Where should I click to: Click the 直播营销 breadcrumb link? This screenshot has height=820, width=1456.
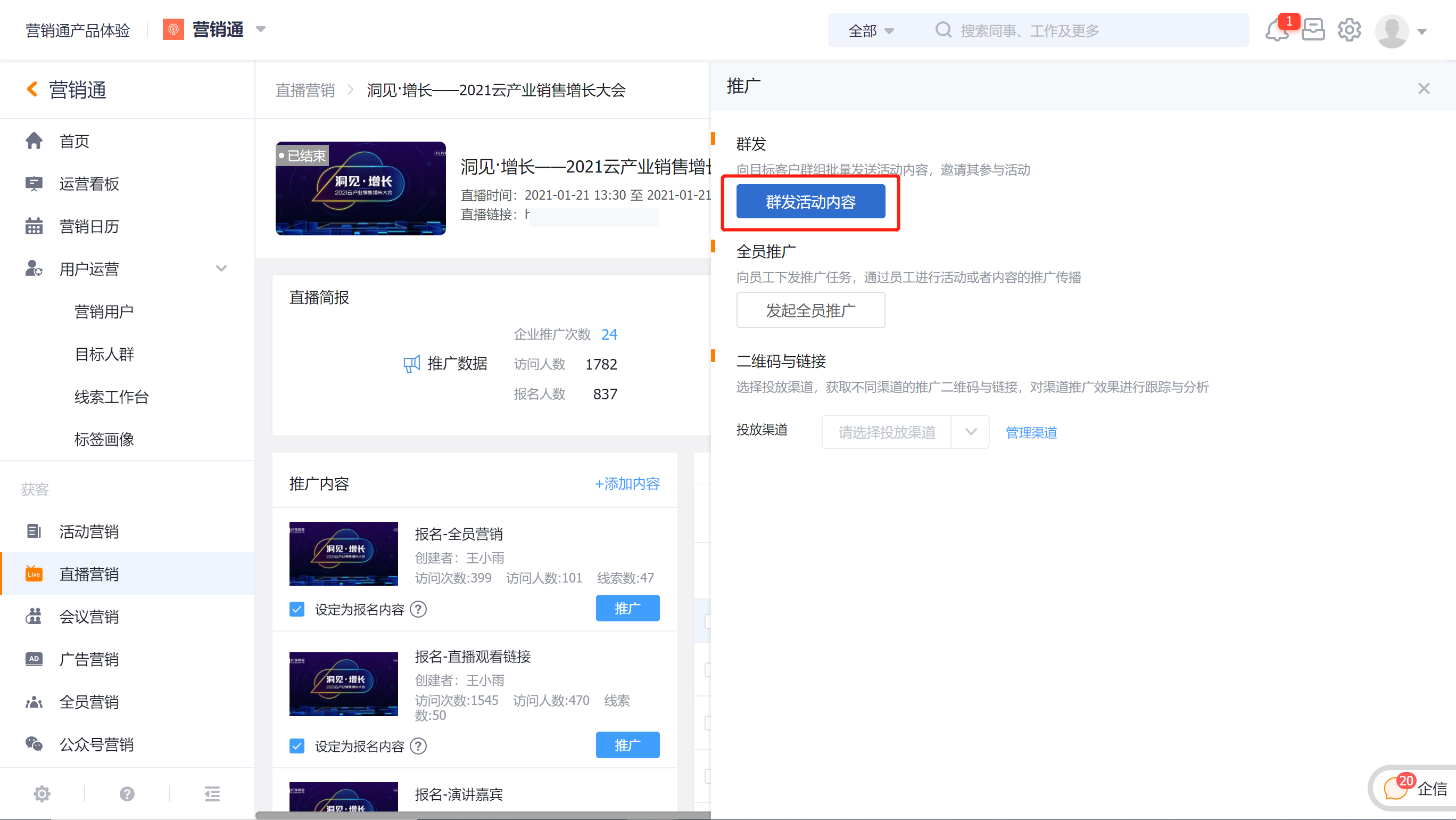[305, 90]
